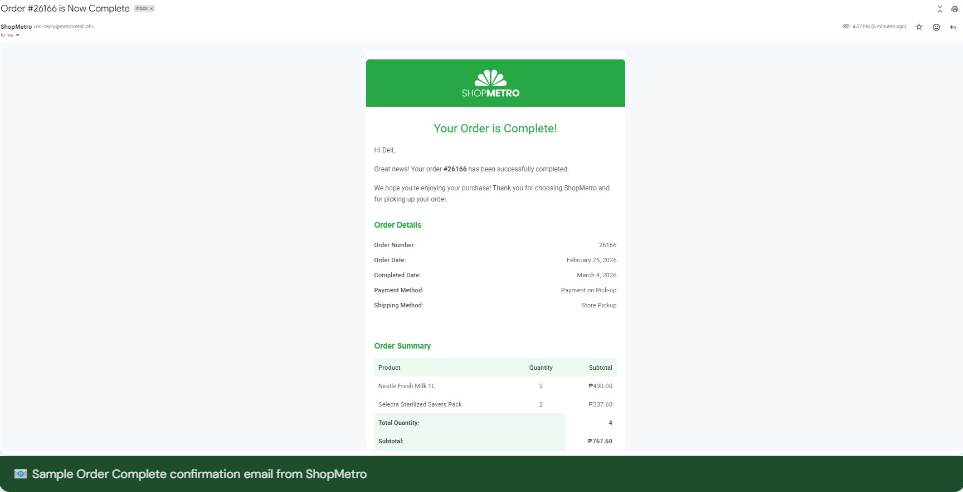963x492 pixels.
Task: Remove the Inbox label via its x
Action: click(152, 9)
